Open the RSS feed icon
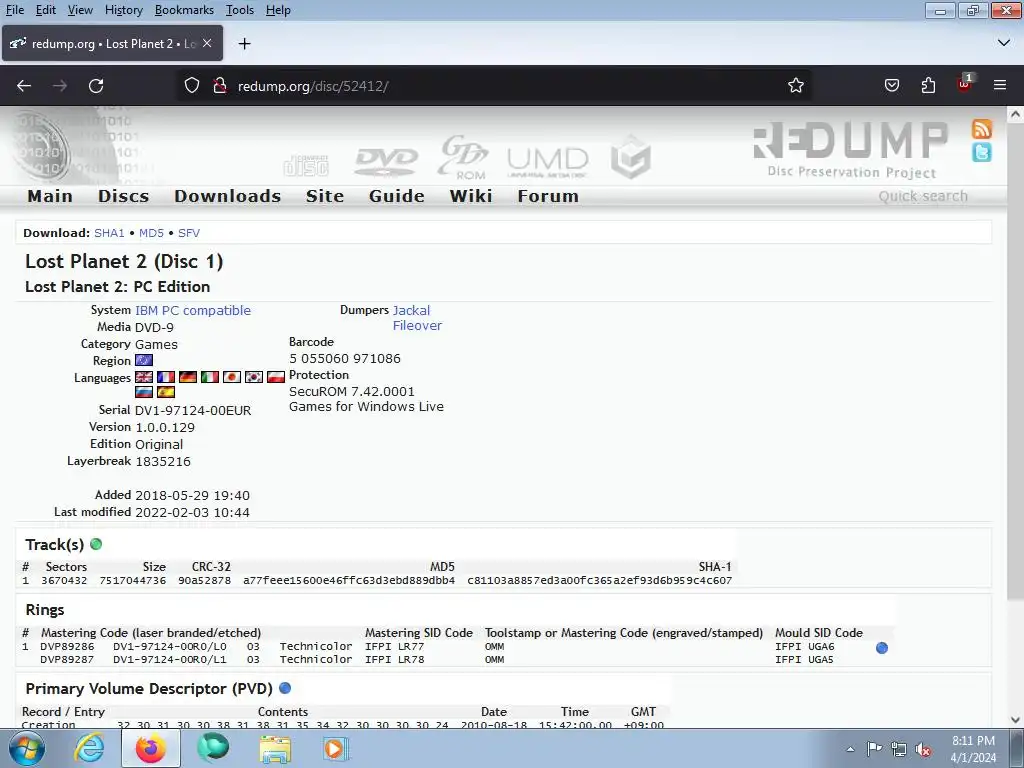1024x768 pixels. [x=982, y=129]
